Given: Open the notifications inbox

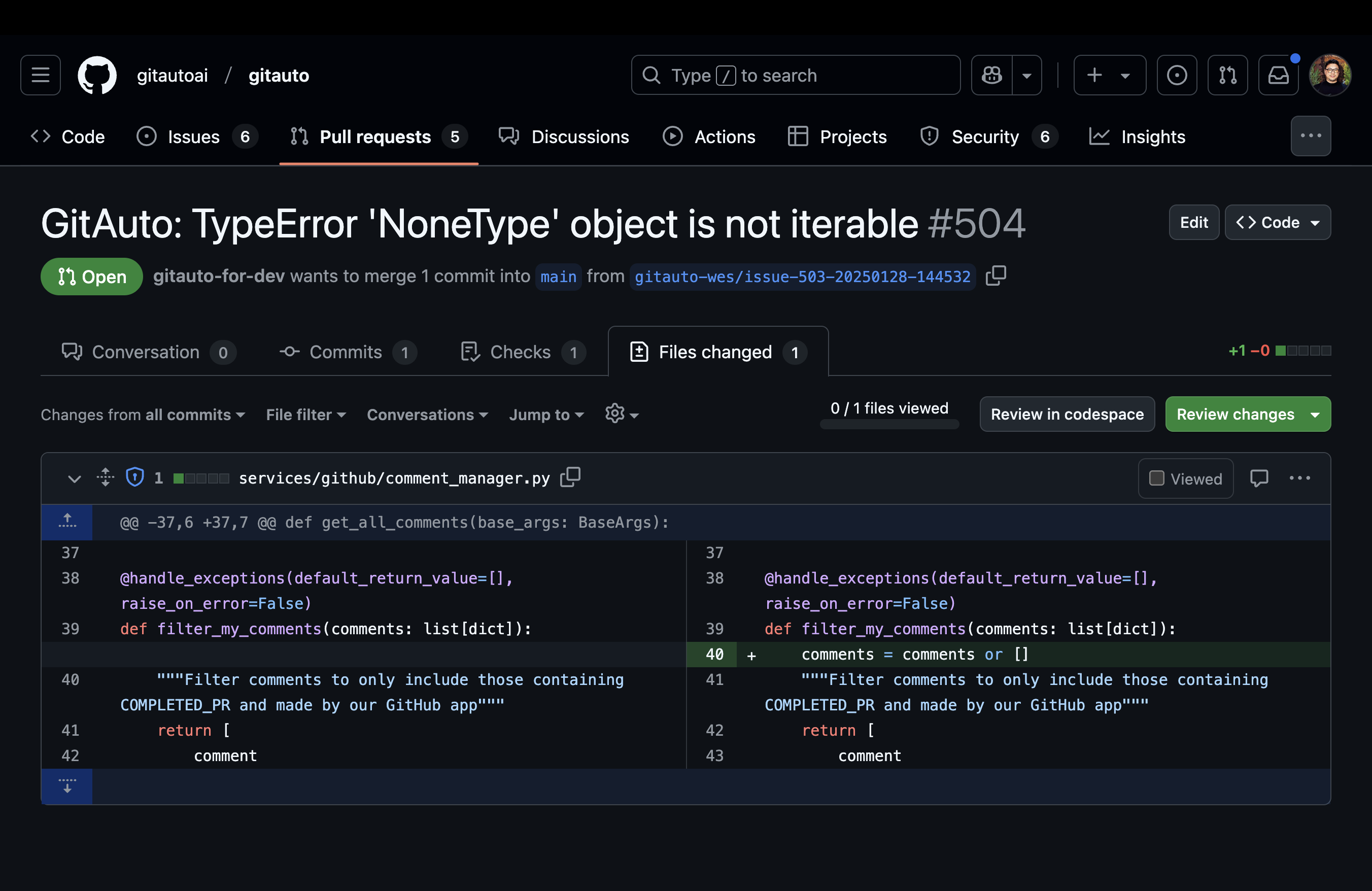Looking at the screenshot, I should coord(1278,75).
